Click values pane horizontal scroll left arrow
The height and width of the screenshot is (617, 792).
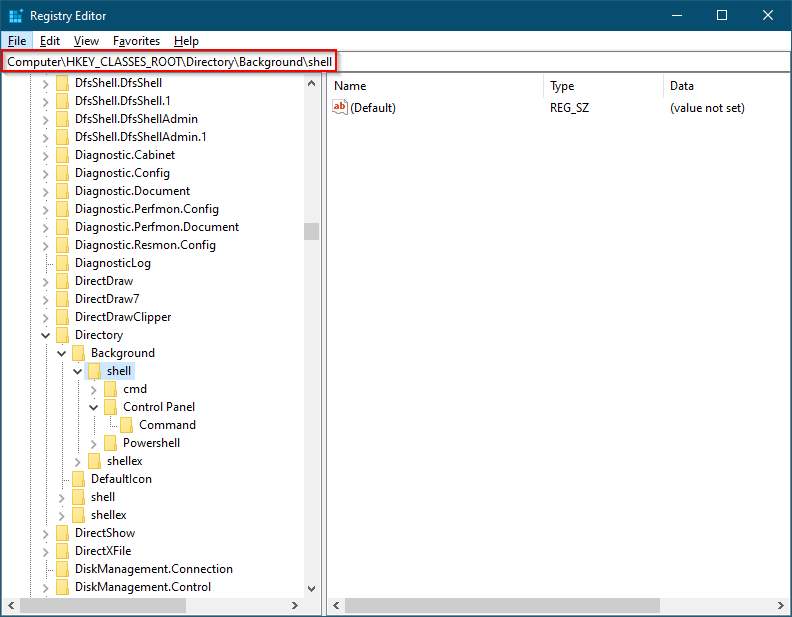(x=336, y=605)
